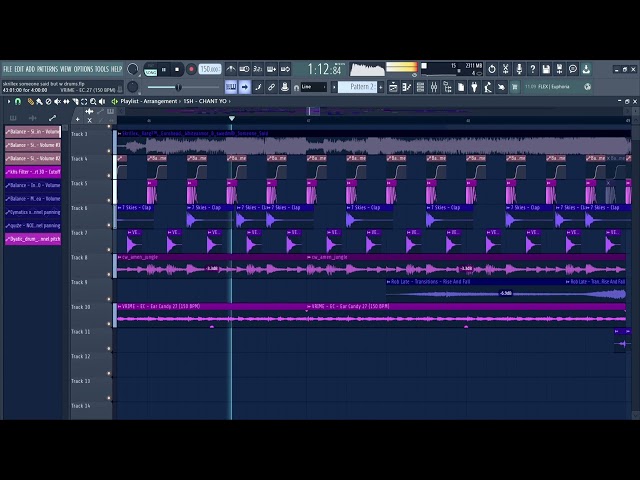Screen dimensions: 640x480
Task: Click 'ISH - CHANT YO' breadcrumb dropdown
Action: pos(207,101)
